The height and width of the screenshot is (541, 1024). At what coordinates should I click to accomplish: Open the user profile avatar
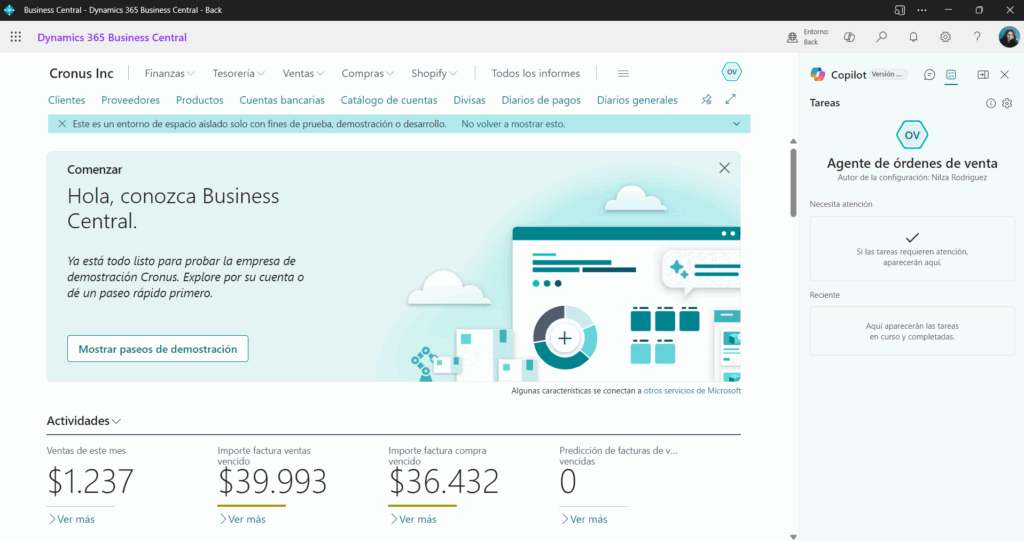pos(1009,37)
